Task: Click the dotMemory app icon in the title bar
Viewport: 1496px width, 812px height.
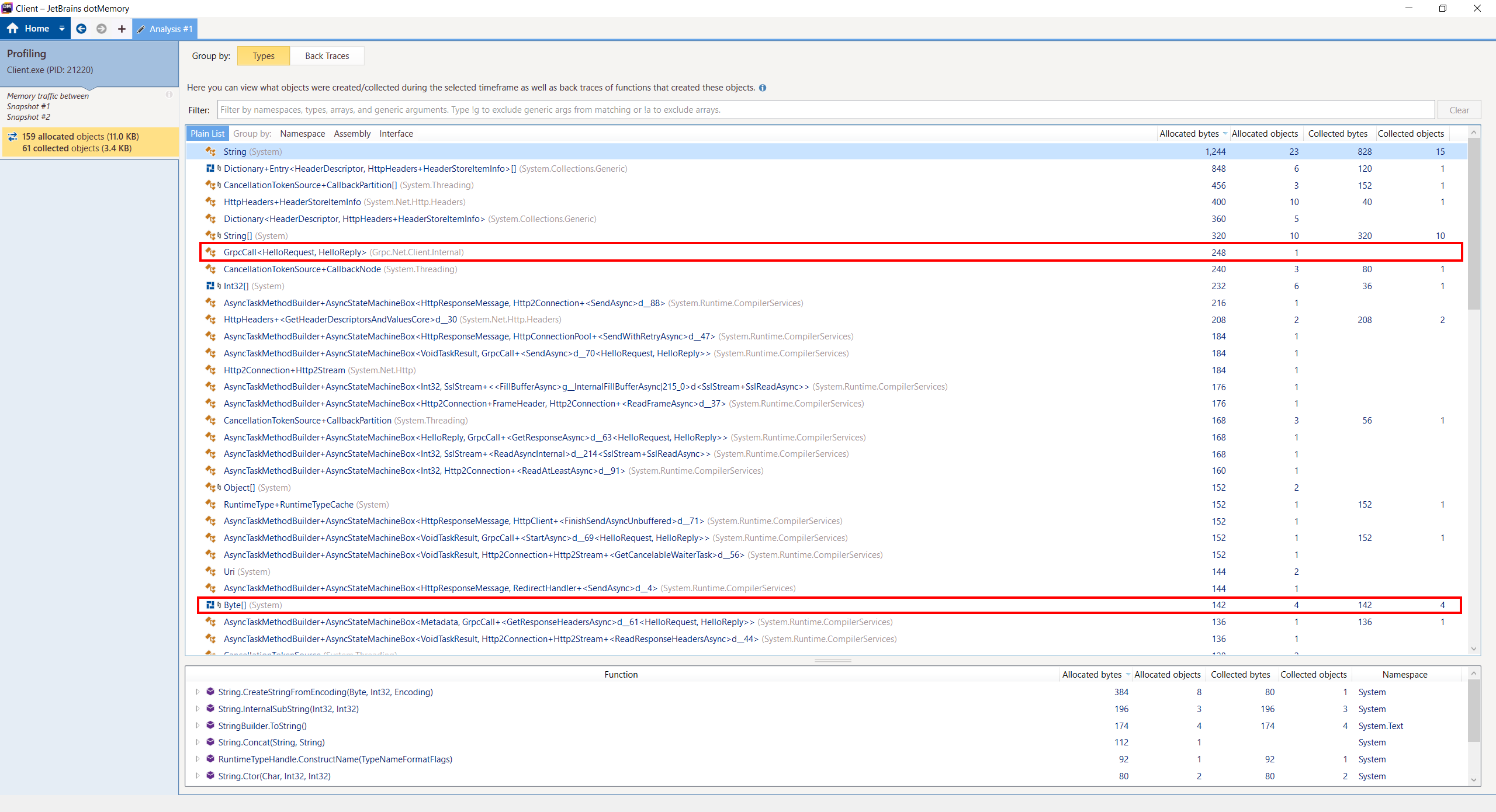Action: pos(6,8)
